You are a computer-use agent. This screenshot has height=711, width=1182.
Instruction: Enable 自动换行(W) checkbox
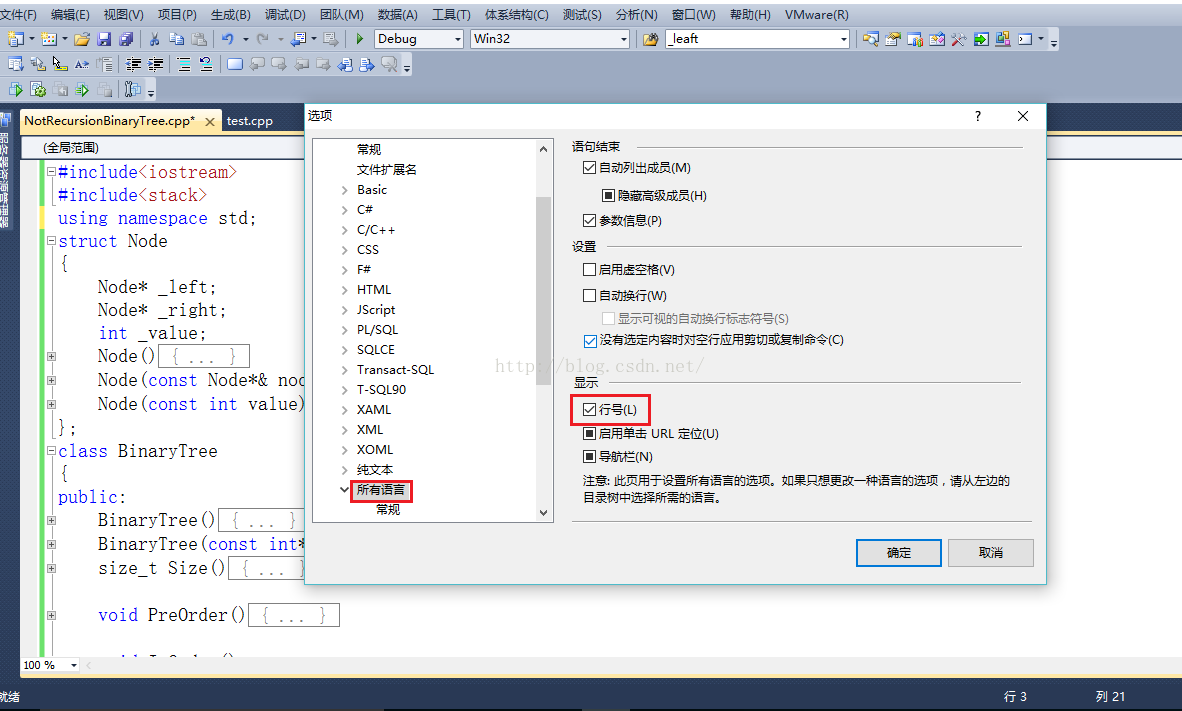[589, 296]
